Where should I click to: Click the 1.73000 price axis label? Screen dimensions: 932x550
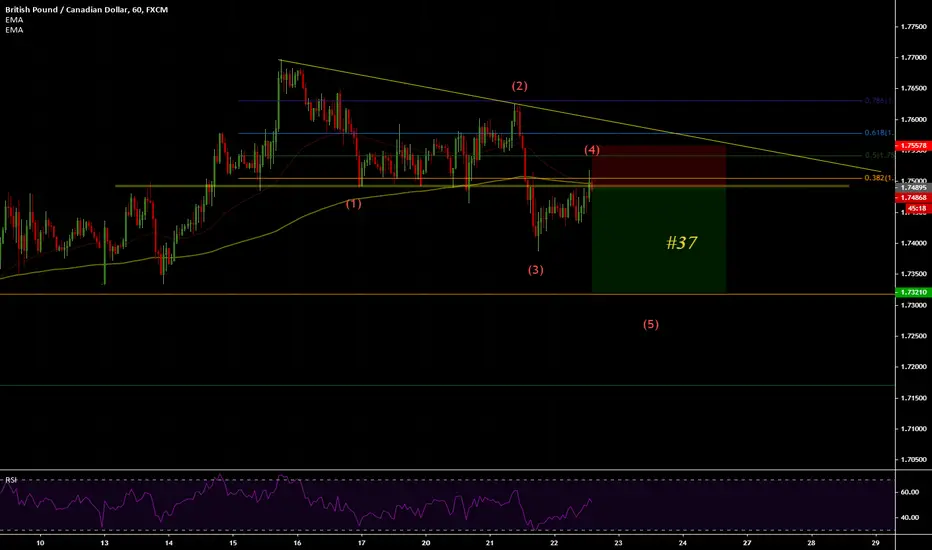pos(914,305)
